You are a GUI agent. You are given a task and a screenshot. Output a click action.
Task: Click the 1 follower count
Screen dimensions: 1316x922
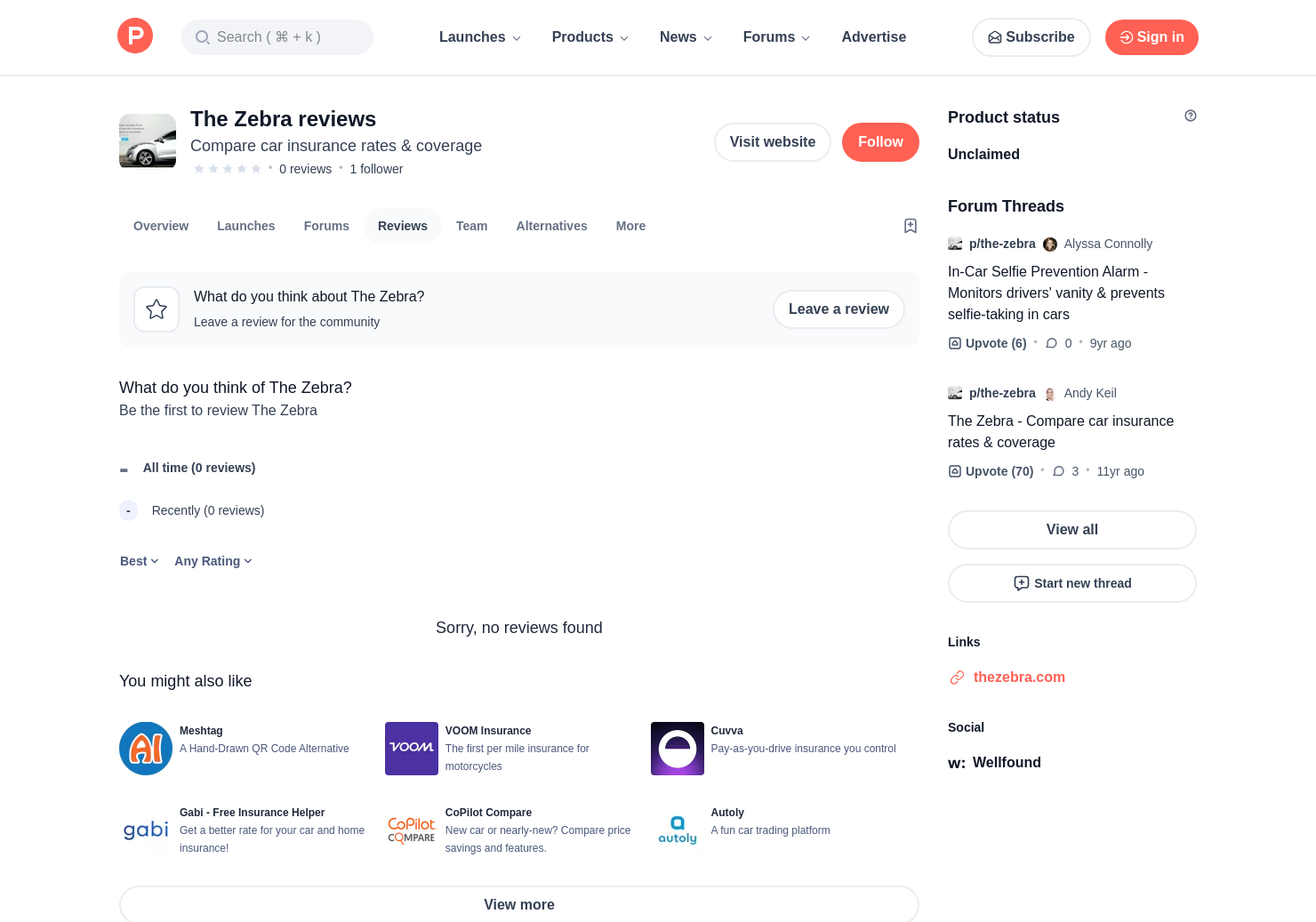point(376,169)
